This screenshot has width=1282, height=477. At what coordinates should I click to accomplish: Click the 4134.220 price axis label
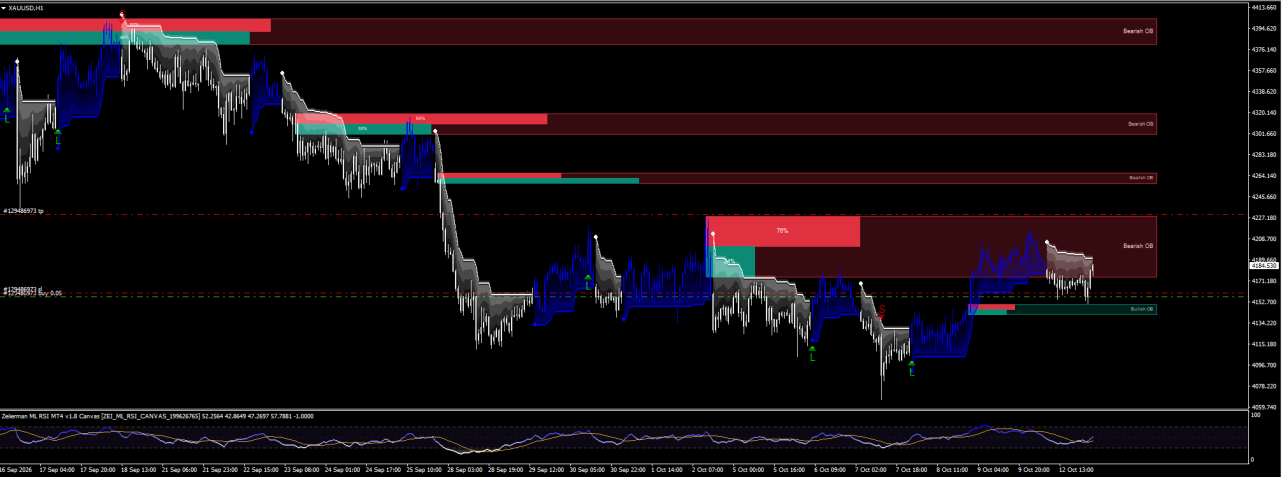pyautogui.click(x=1265, y=323)
